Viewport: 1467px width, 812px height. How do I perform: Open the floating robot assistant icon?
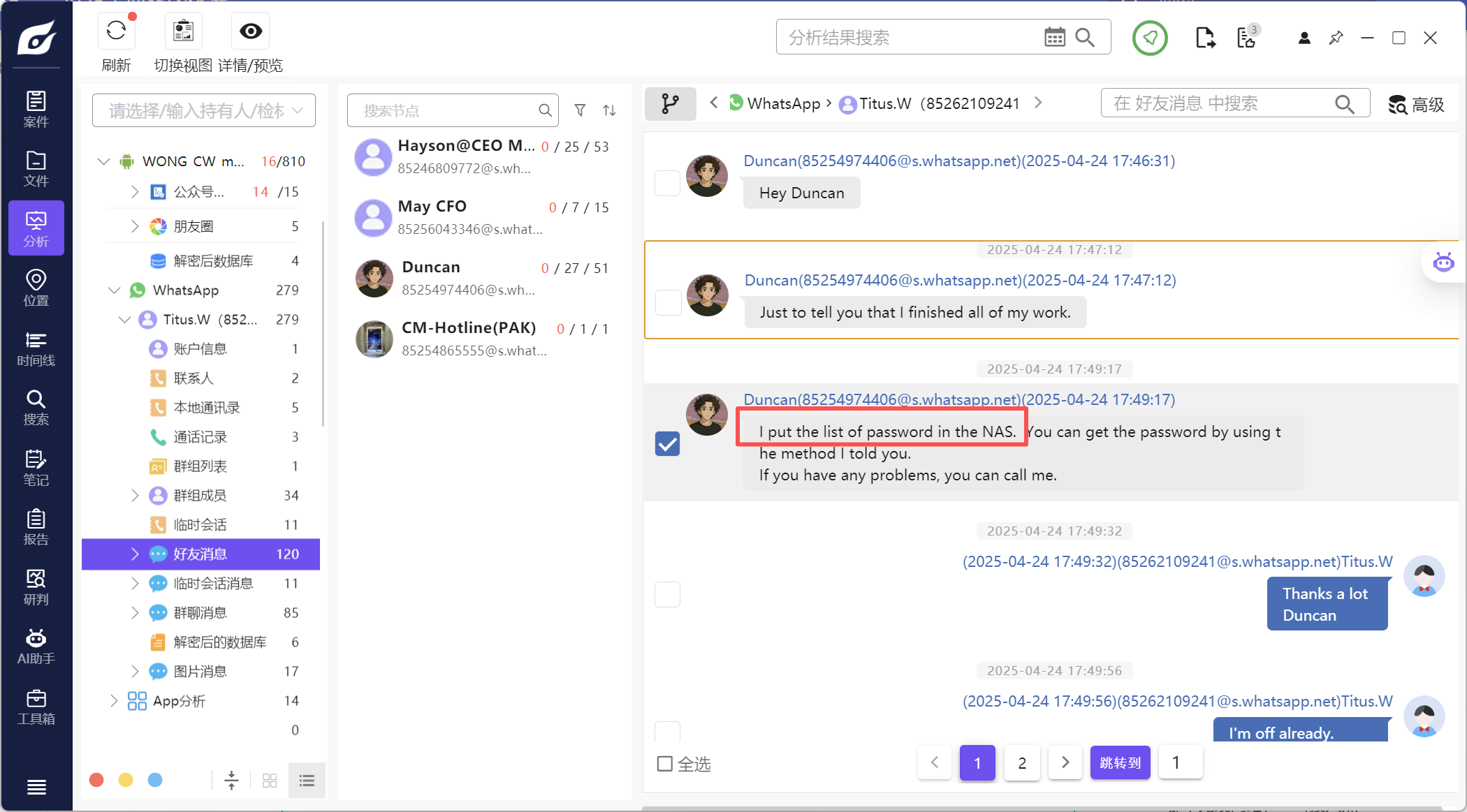click(1443, 263)
